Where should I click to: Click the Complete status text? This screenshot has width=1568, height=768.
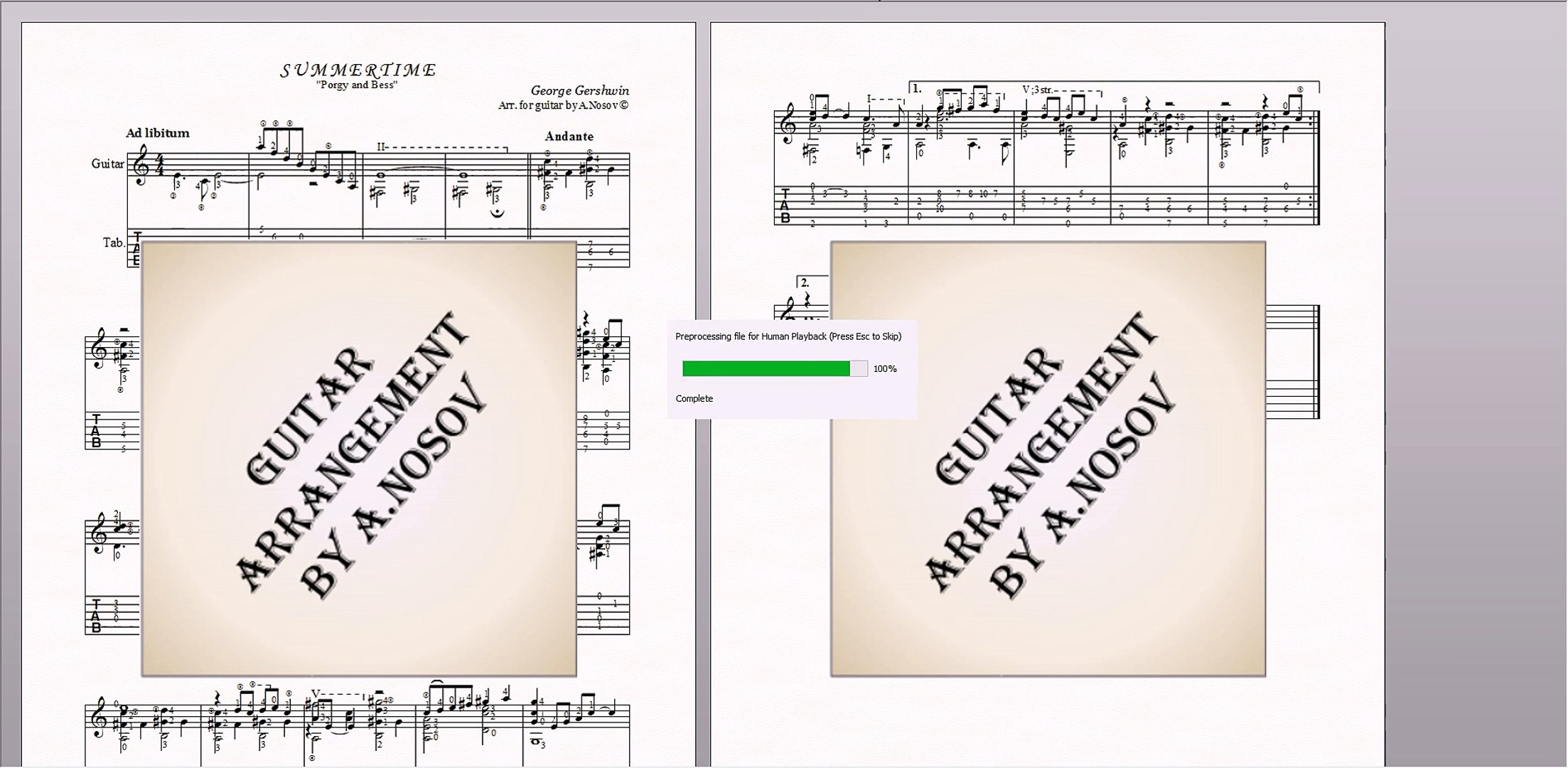[694, 398]
